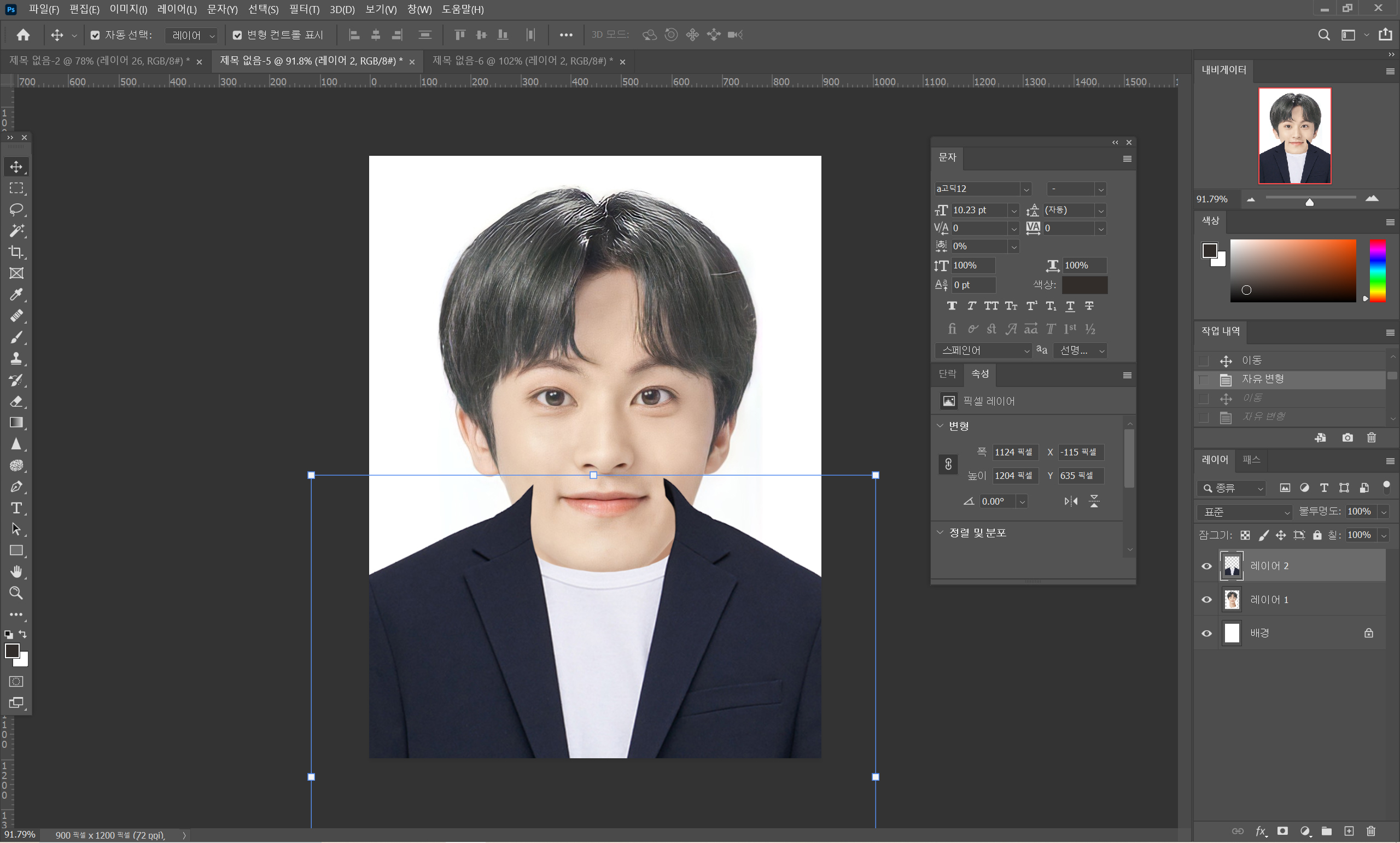Select the Zoom tool in toolbar

(16, 593)
